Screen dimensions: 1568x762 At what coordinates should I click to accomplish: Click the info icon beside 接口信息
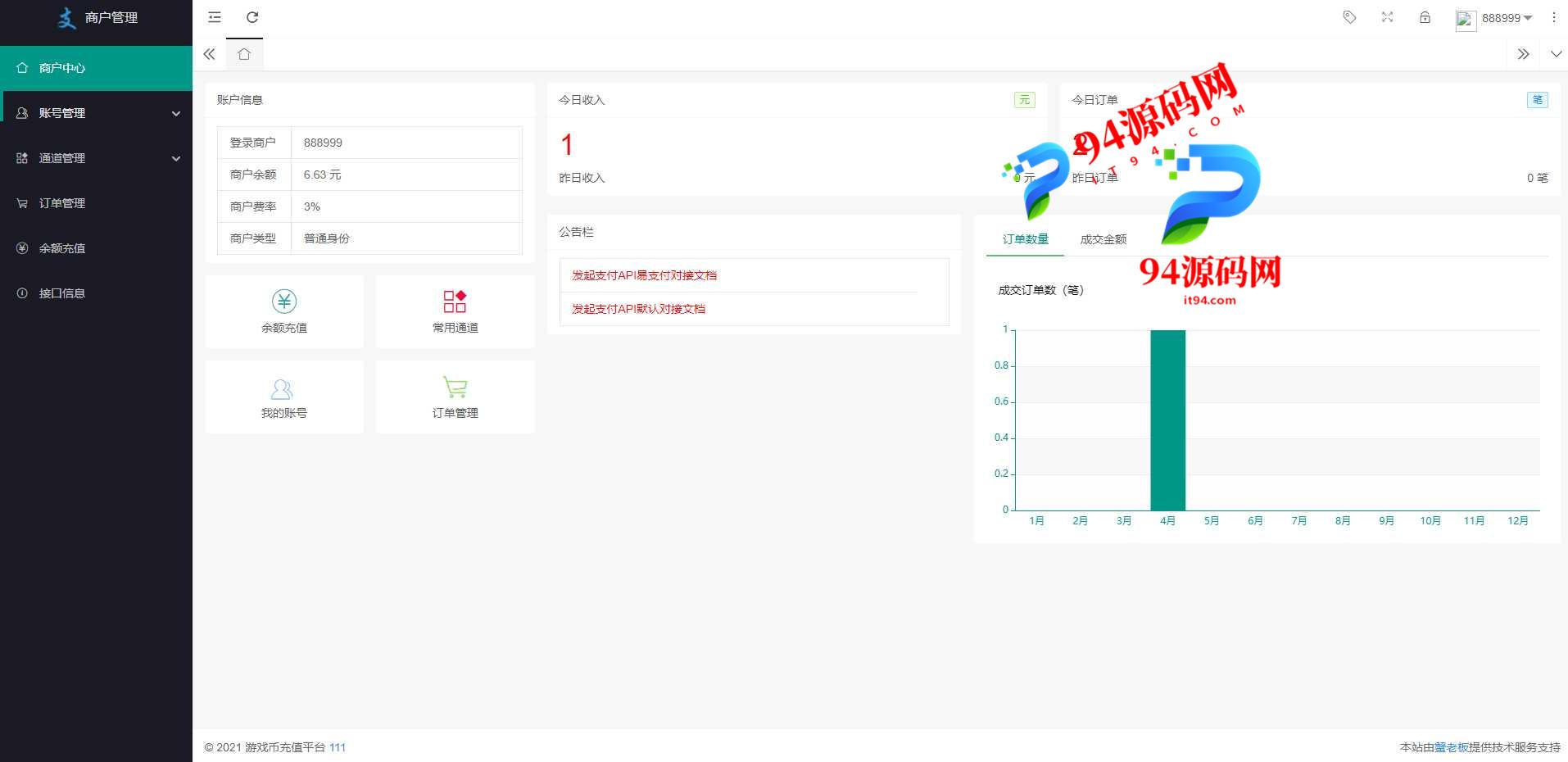pyautogui.click(x=22, y=293)
